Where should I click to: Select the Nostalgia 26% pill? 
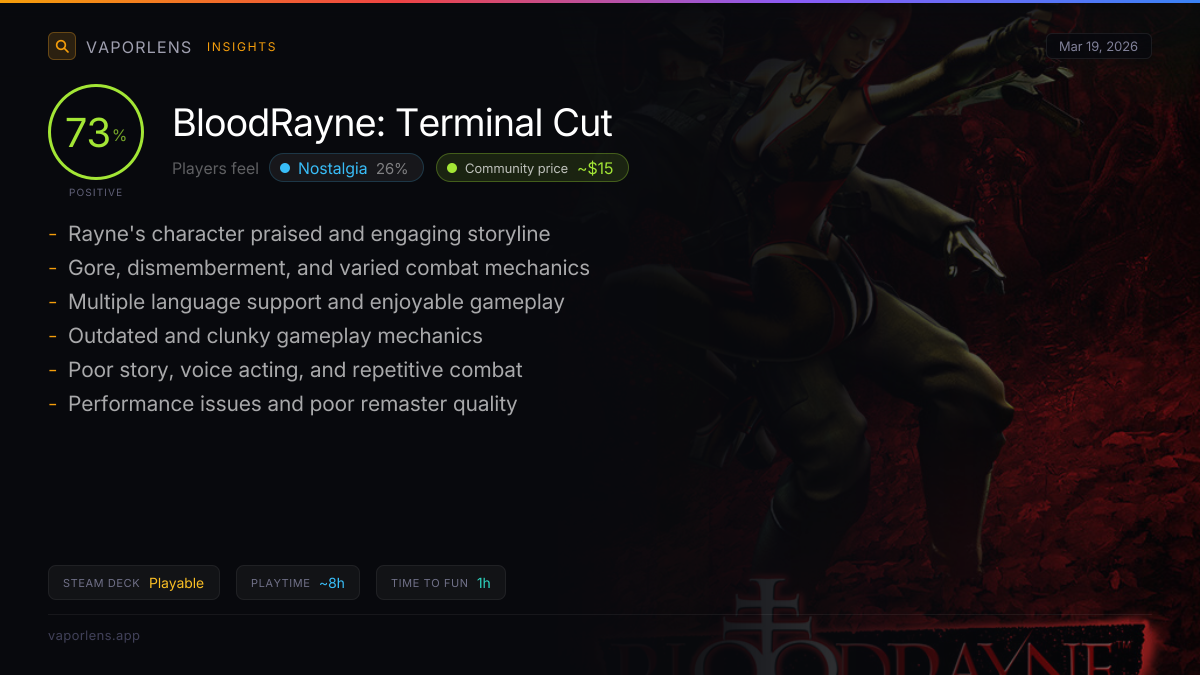click(346, 168)
